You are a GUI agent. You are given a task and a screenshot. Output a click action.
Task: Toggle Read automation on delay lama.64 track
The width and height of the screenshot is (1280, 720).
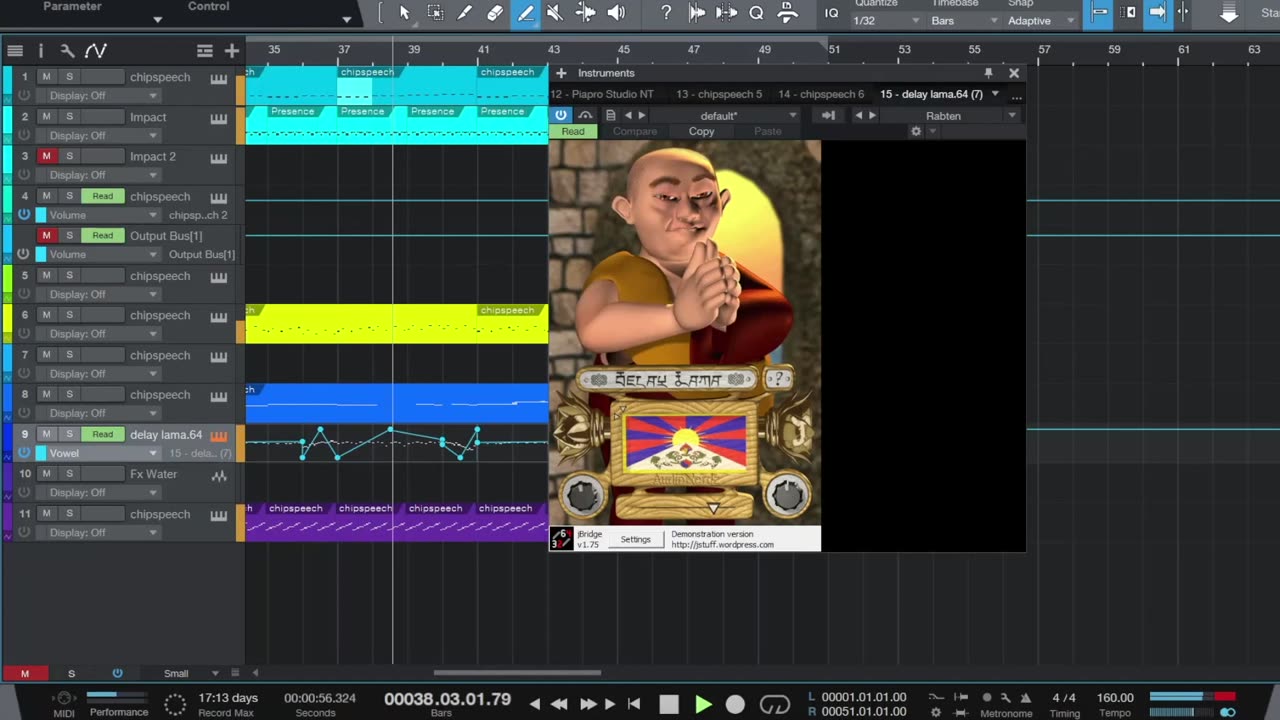pos(103,434)
